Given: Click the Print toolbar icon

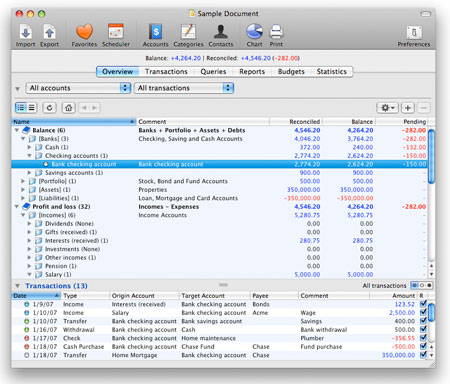Looking at the screenshot, I should (276, 32).
